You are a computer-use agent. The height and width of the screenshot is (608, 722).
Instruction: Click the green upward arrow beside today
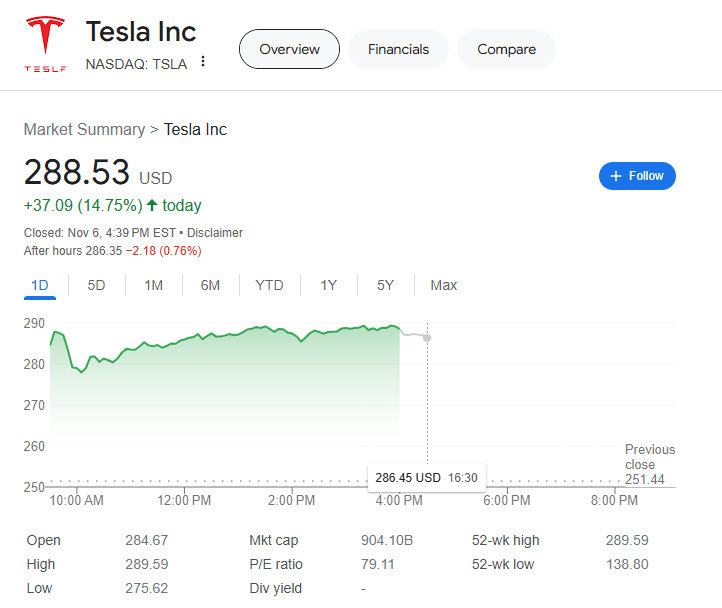(x=152, y=205)
